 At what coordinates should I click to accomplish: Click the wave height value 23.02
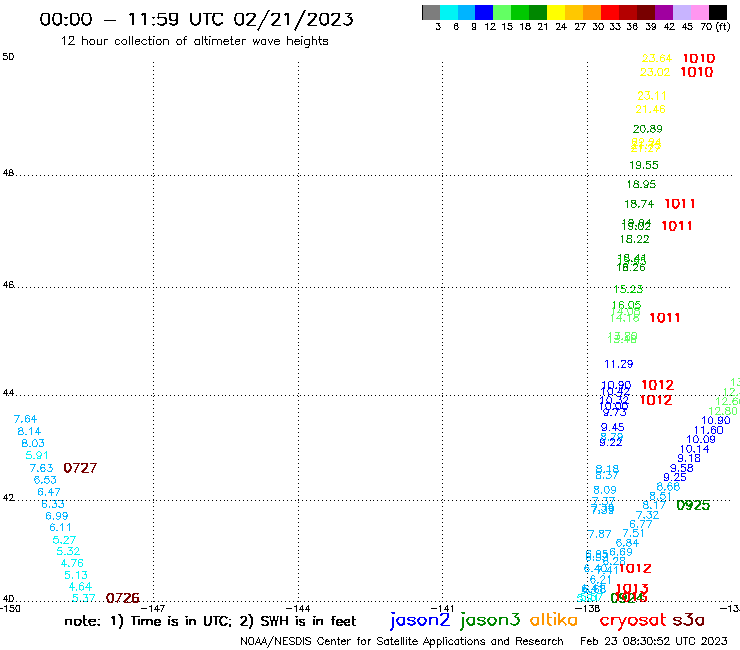pyautogui.click(x=655, y=72)
